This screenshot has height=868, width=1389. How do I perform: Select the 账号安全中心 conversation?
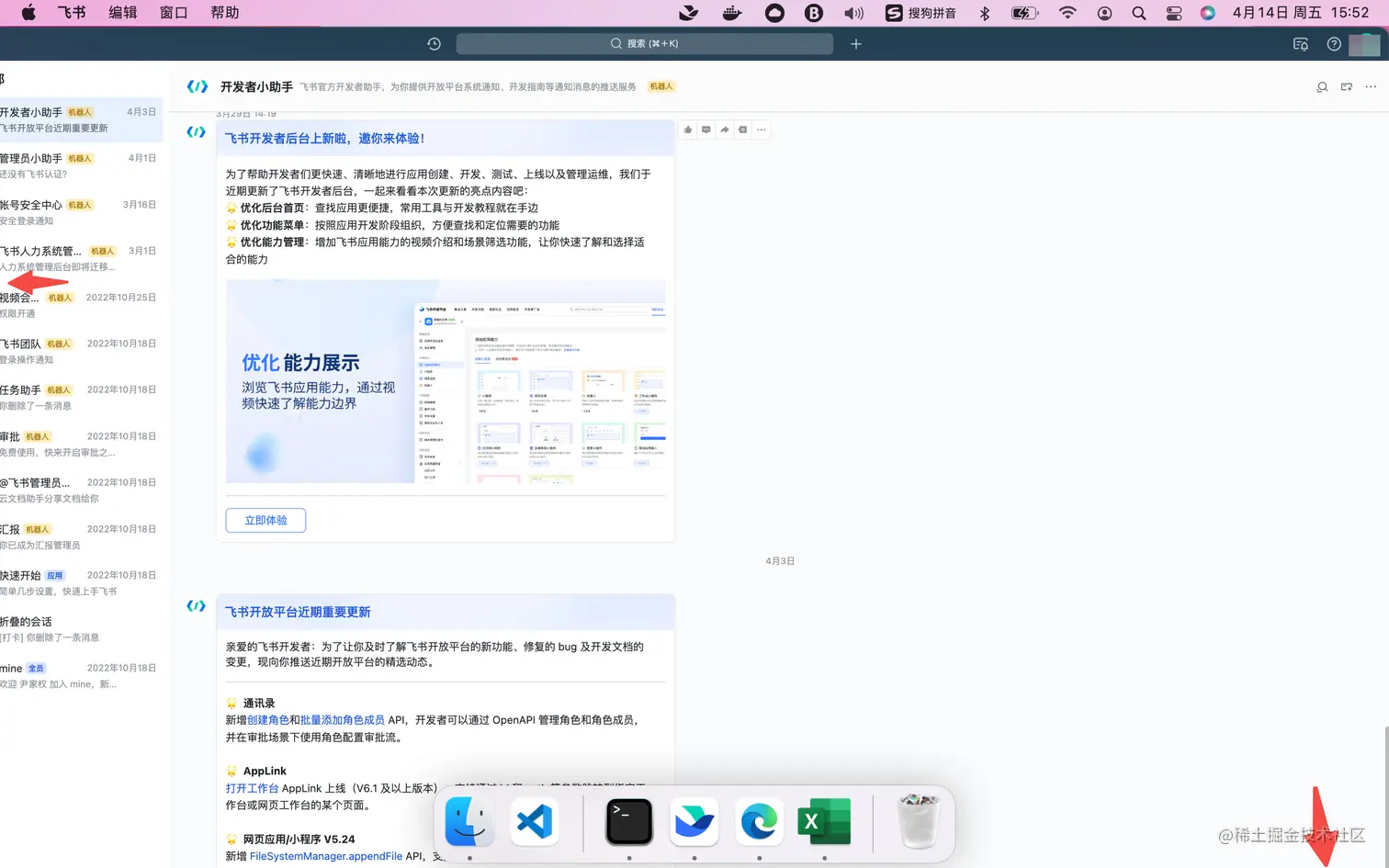click(x=81, y=212)
